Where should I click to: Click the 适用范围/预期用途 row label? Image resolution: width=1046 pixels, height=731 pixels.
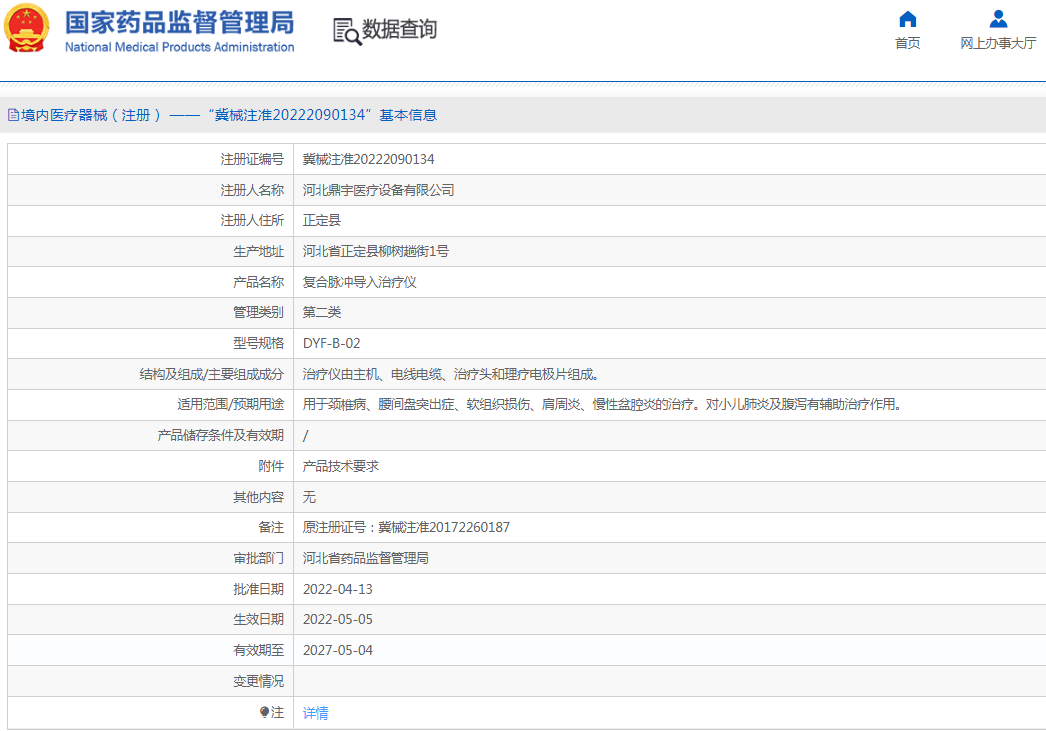click(x=231, y=404)
